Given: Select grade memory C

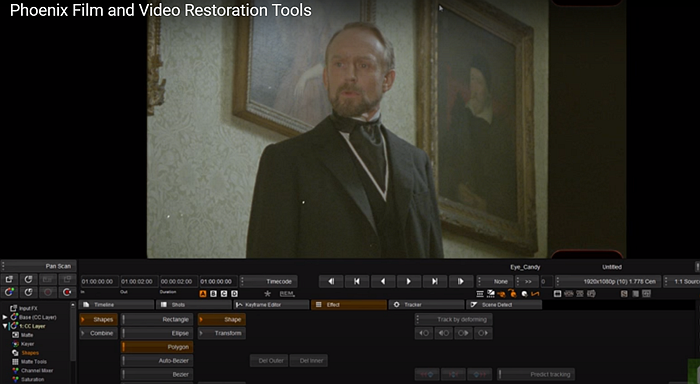Looking at the screenshot, I should click(224, 294).
